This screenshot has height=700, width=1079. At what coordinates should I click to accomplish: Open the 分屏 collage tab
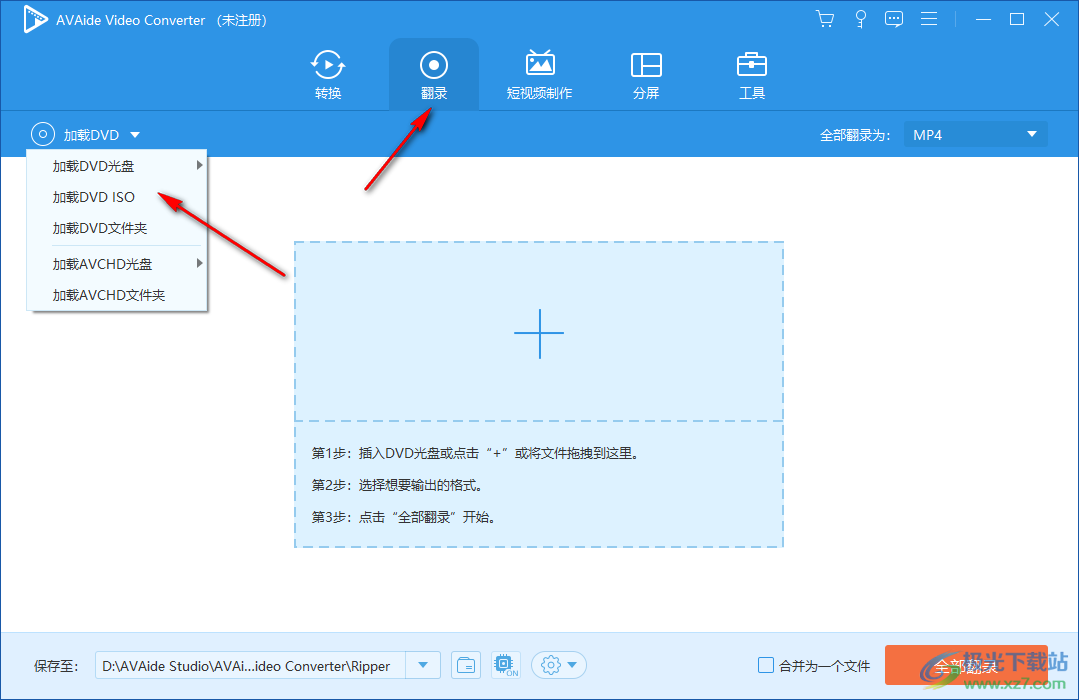click(x=646, y=74)
